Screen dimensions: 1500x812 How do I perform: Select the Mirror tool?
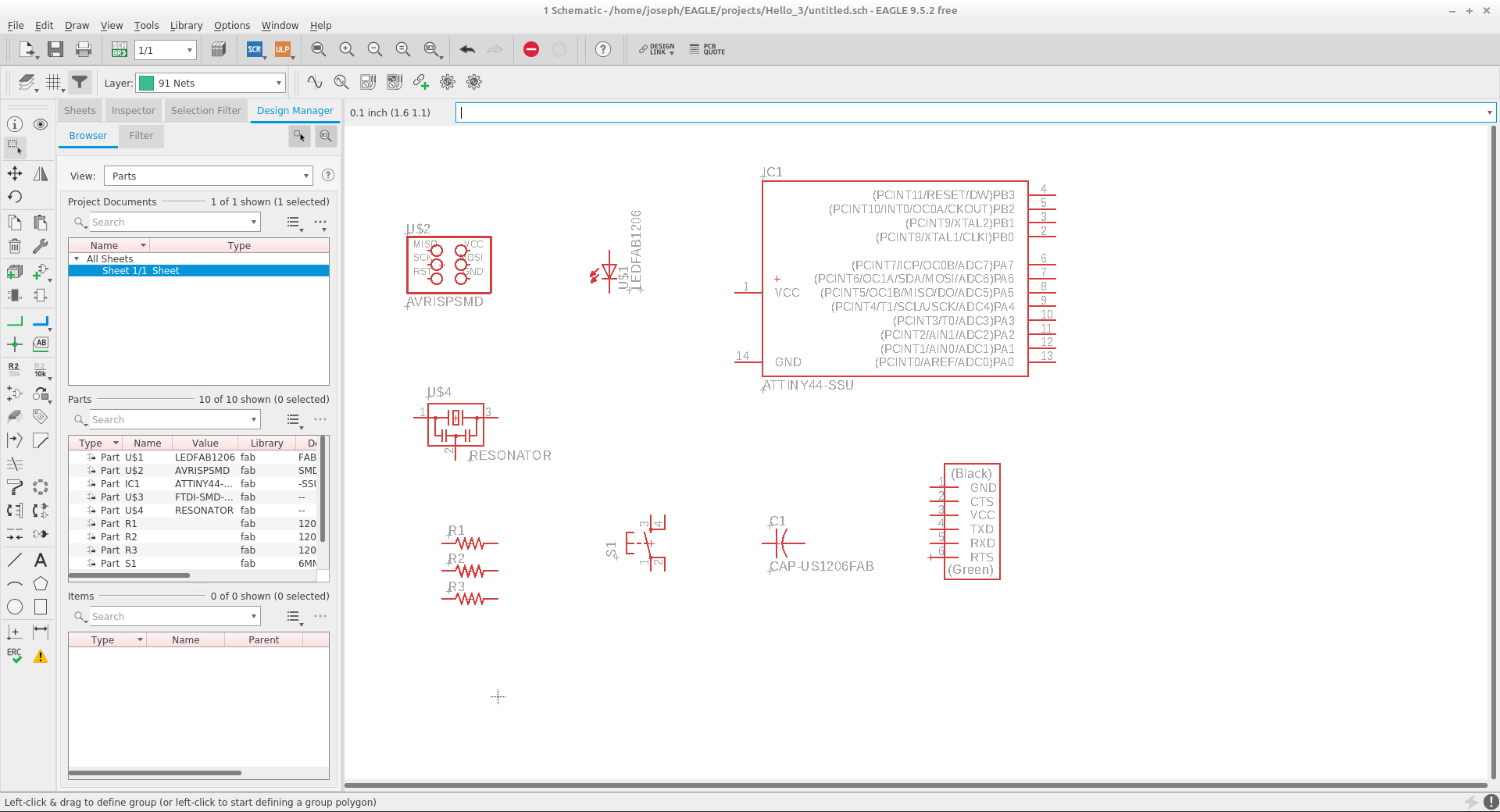click(41, 173)
